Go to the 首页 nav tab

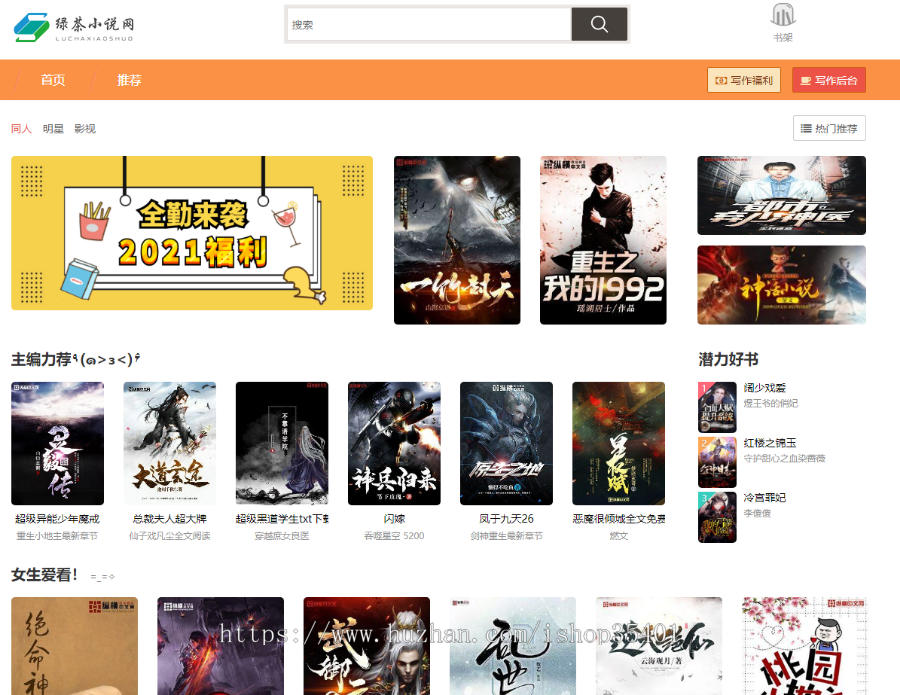[53, 80]
